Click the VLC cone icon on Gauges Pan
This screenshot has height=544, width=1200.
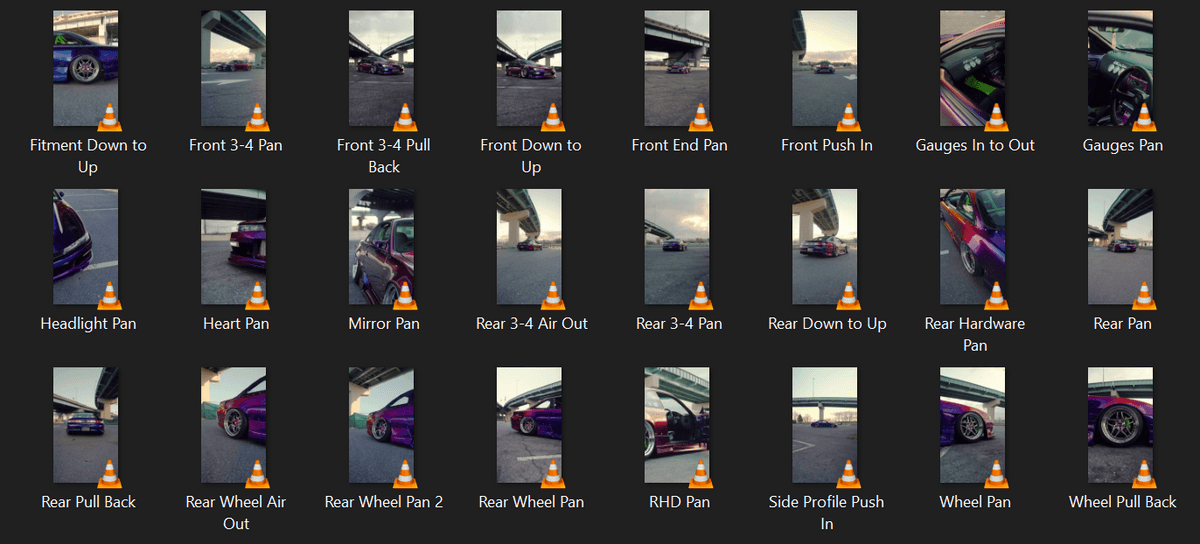click(x=1145, y=116)
